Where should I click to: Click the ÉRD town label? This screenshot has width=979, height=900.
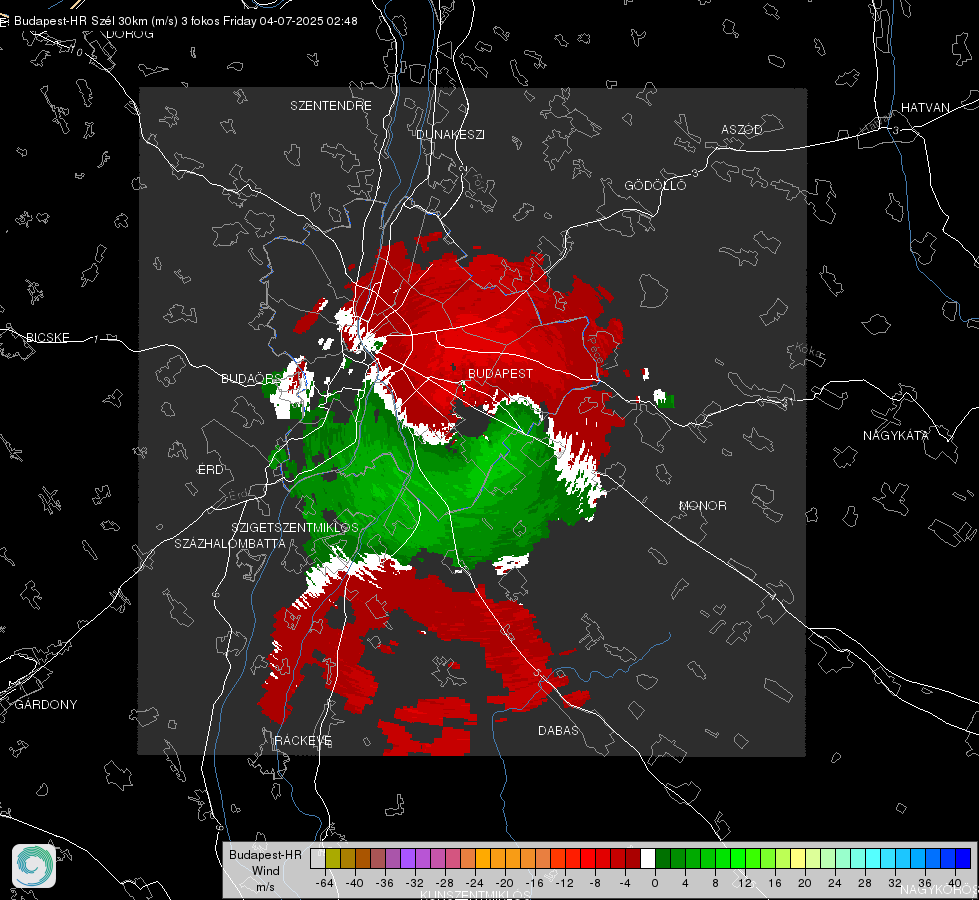(210, 470)
